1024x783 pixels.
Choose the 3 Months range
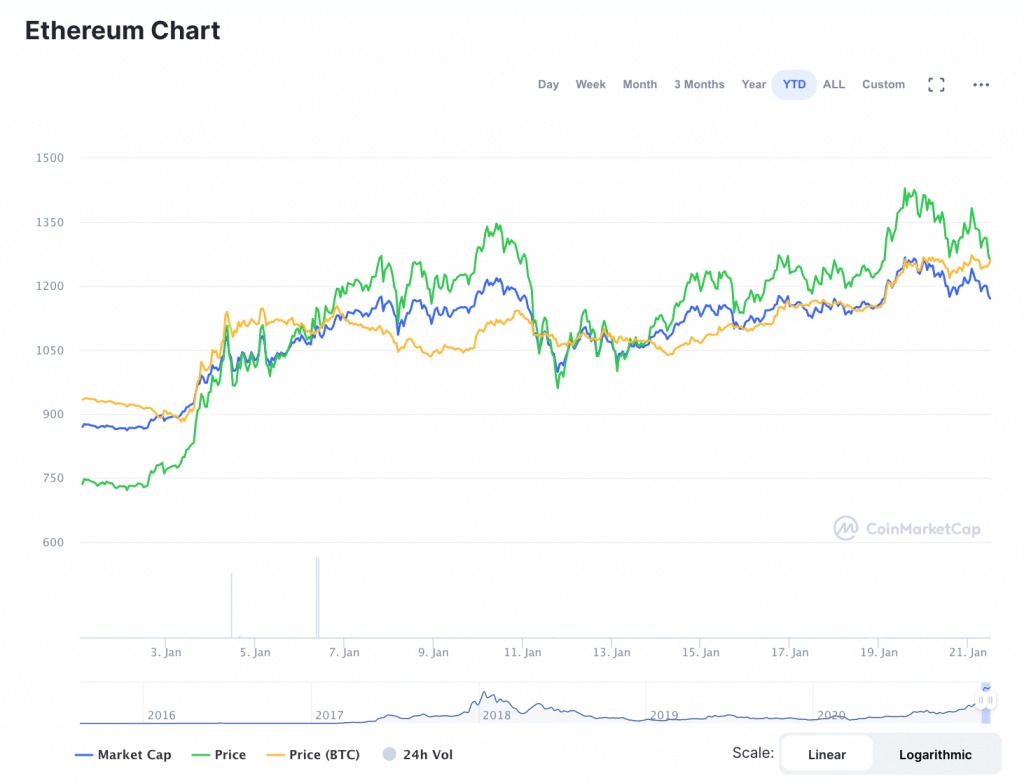coord(699,85)
